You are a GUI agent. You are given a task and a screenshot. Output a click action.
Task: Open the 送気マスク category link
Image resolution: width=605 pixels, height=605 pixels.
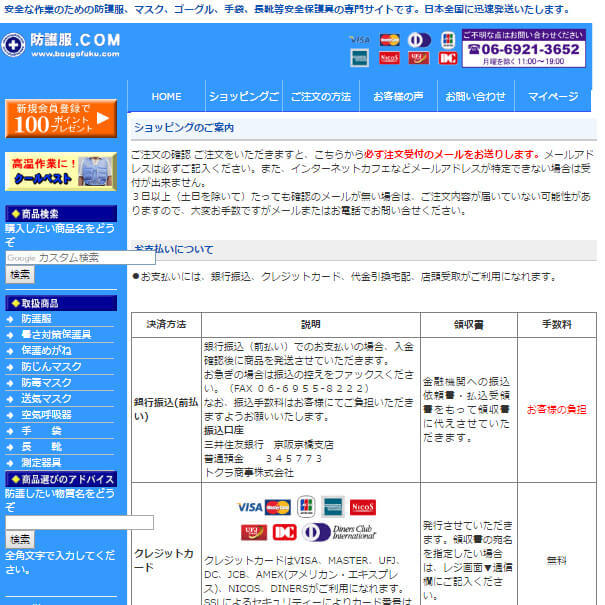(46, 399)
